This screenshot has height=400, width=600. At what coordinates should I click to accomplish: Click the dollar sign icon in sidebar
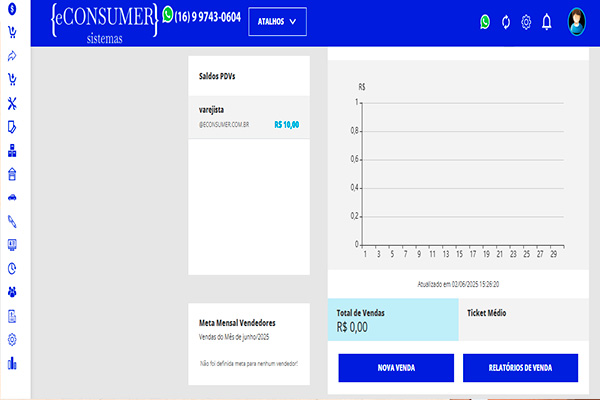(x=12, y=8)
